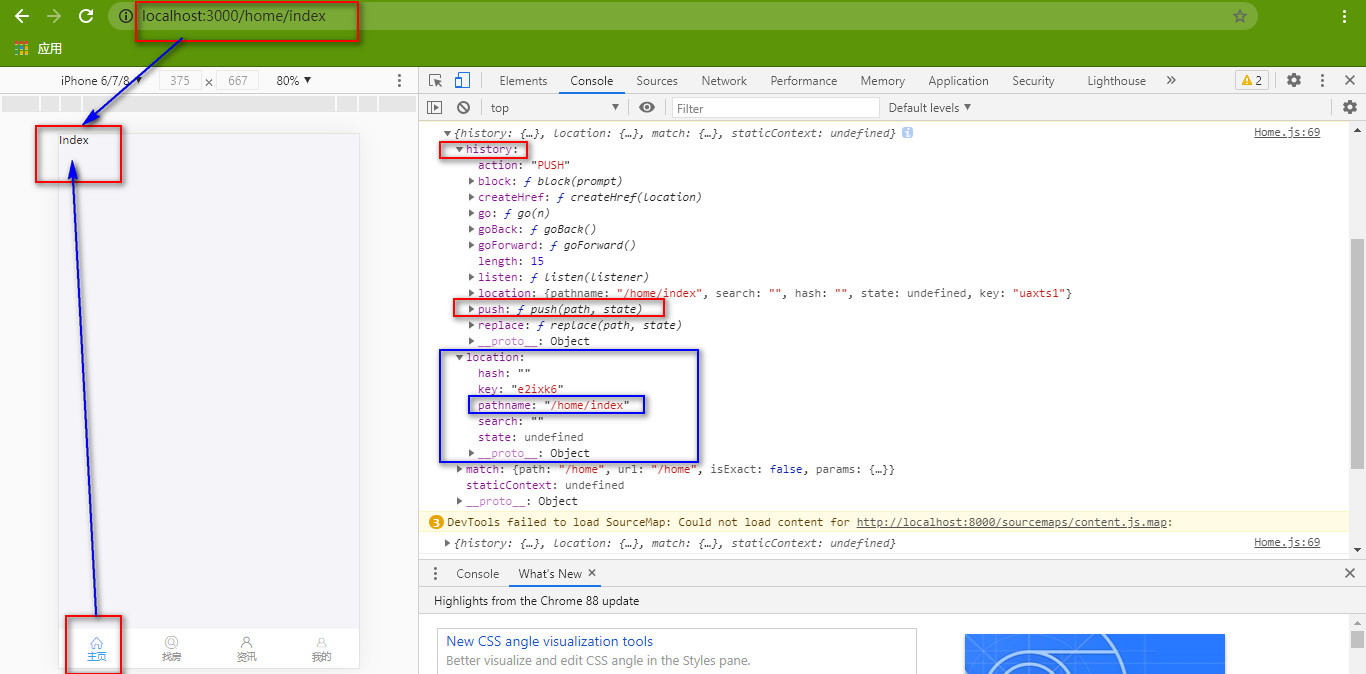This screenshot has width=1366, height=674.
Task: Bookmark page with the star icon
Action: coord(1240,16)
